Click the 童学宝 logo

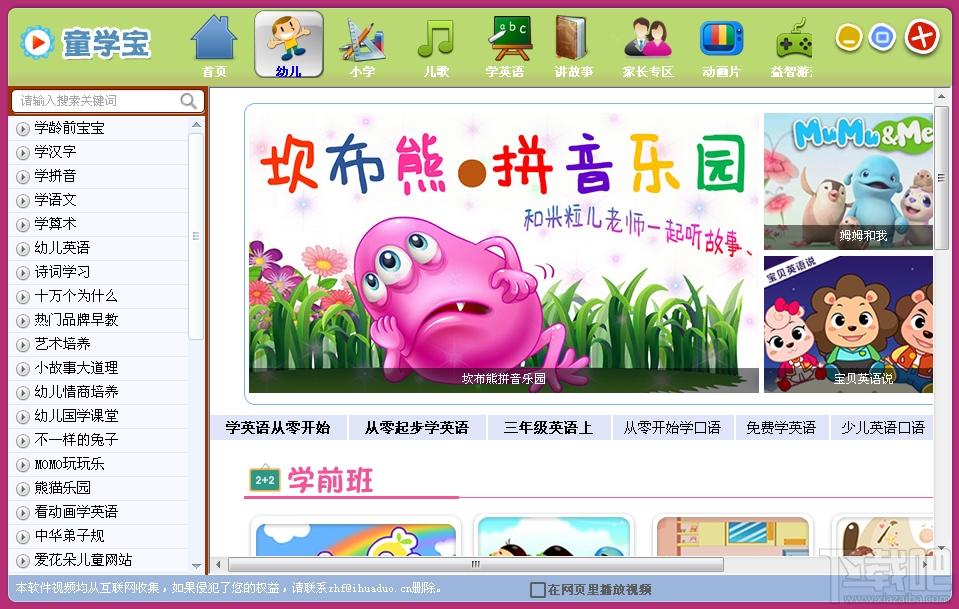[86, 43]
